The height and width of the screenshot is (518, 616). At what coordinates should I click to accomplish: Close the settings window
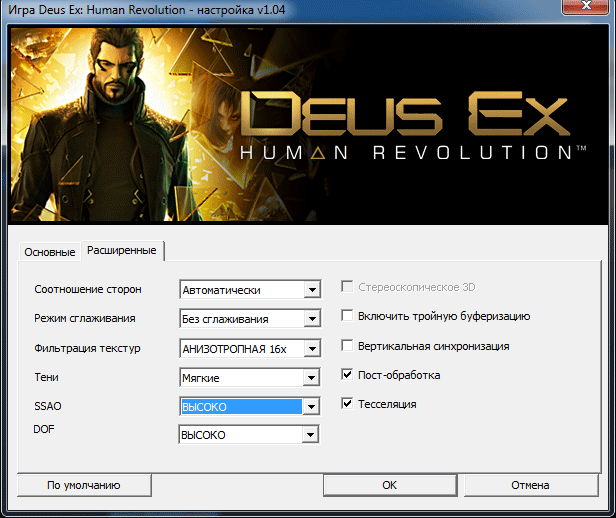click(x=586, y=6)
